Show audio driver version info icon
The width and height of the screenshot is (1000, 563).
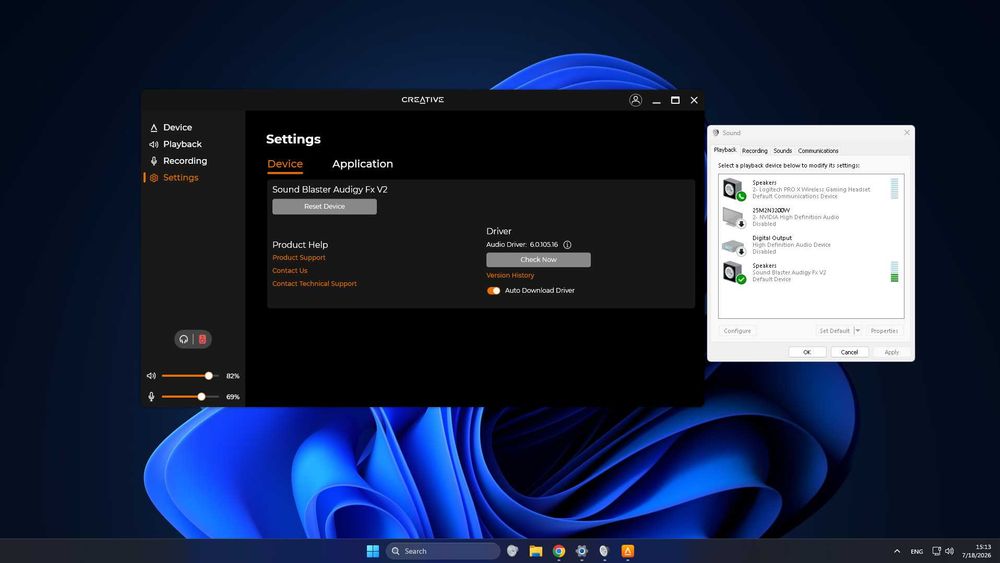pos(567,245)
